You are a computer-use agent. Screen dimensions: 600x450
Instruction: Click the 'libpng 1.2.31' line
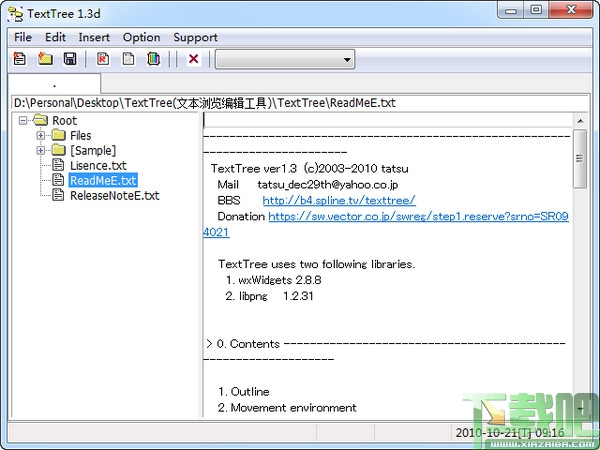coord(269,296)
